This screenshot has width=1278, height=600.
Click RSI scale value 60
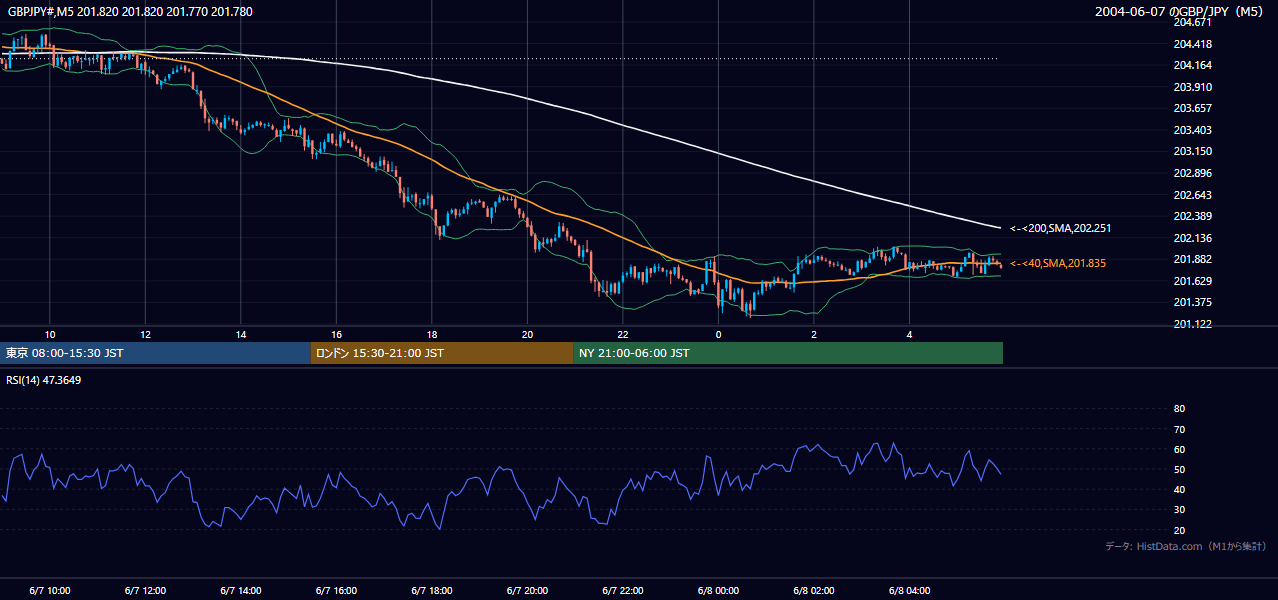click(x=1179, y=449)
